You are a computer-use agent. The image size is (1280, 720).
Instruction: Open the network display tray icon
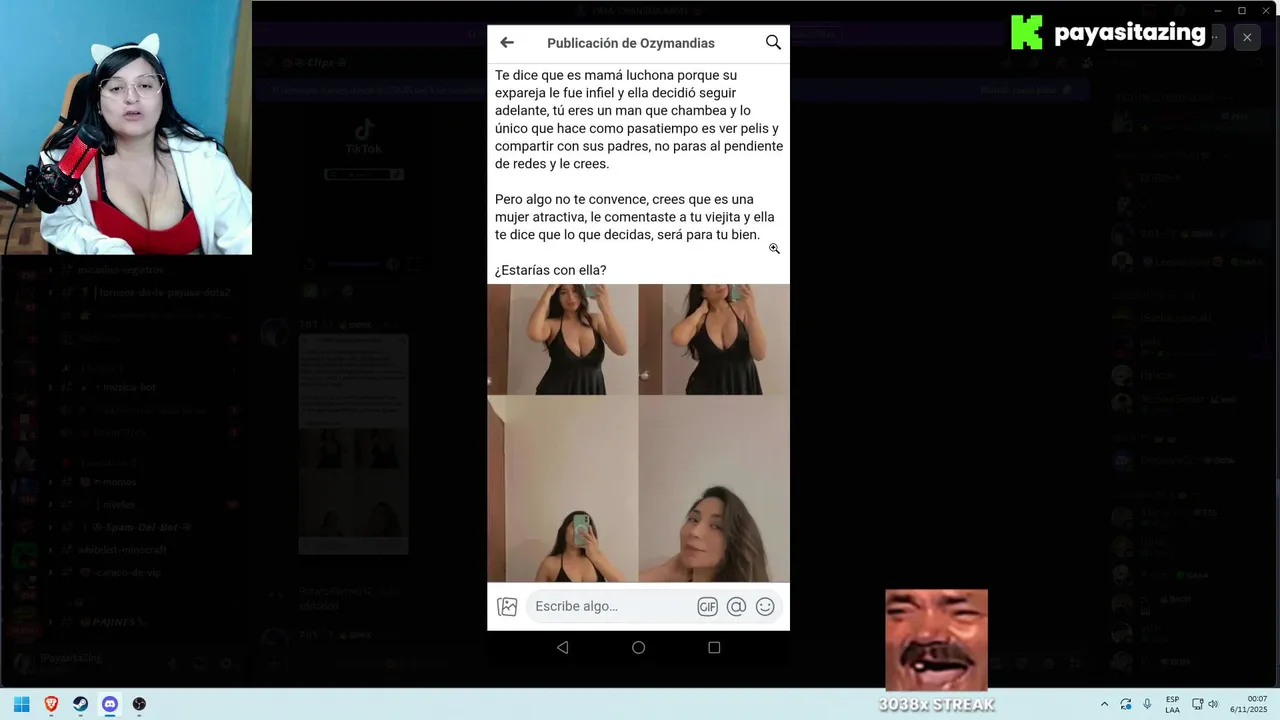pyautogui.click(x=1197, y=704)
